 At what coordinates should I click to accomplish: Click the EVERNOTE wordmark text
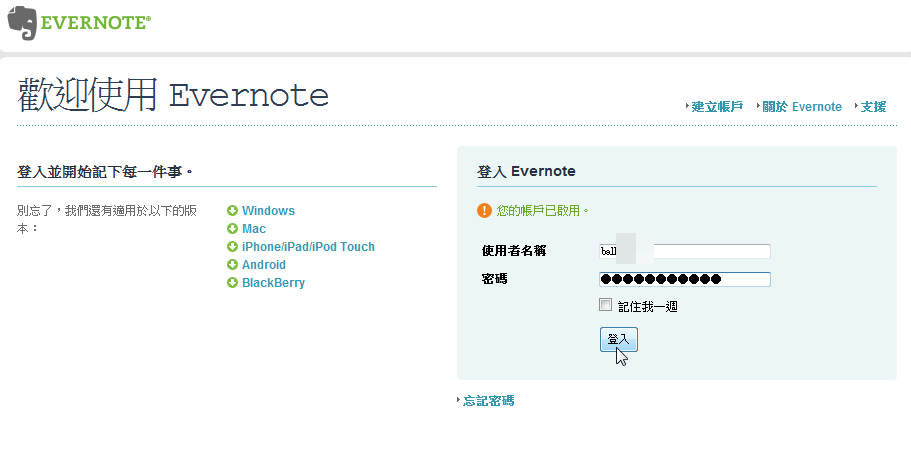(96, 23)
